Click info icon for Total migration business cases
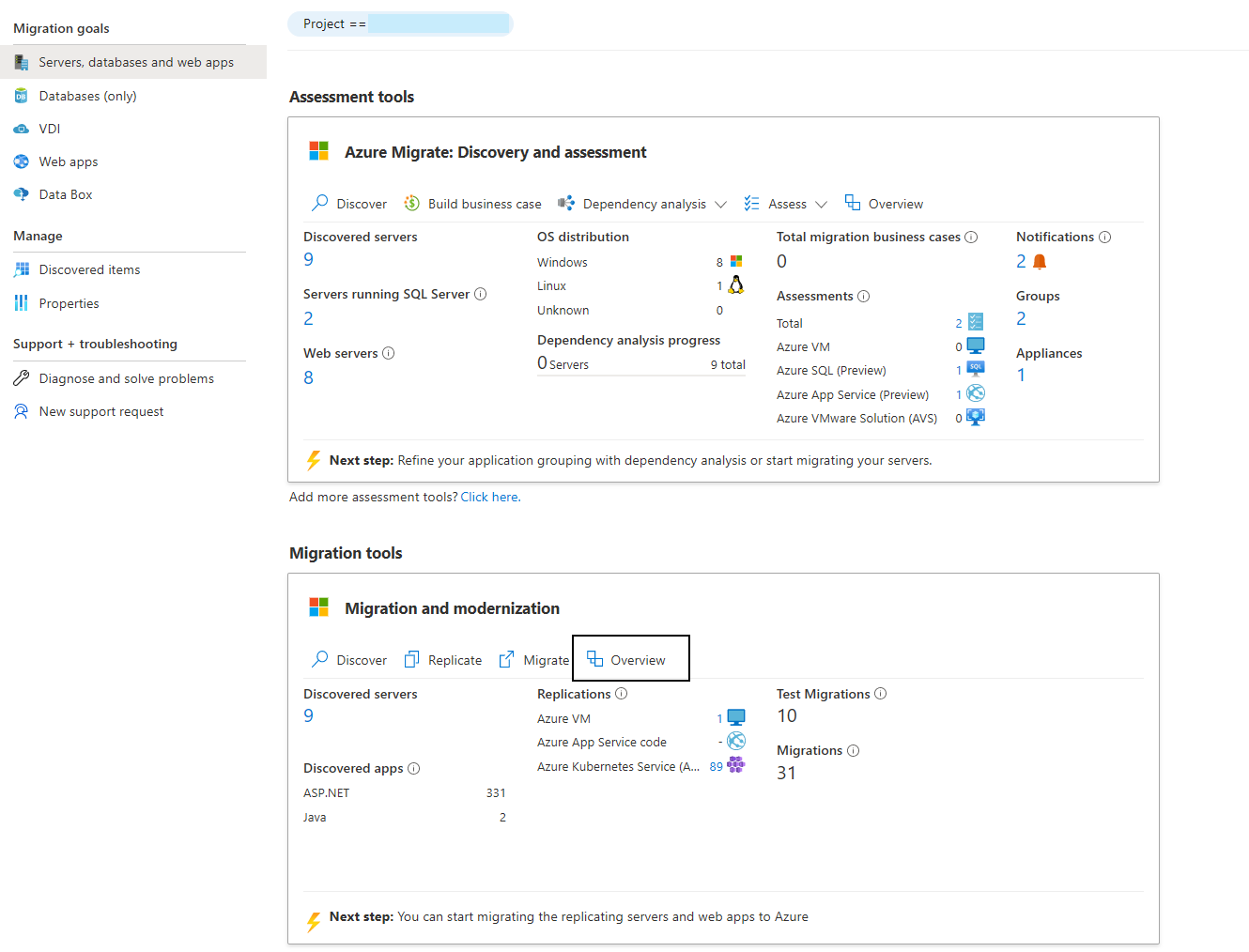Image resolution: width=1249 pixels, height=952 pixels. pyautogui.click(x=972, y=237)
